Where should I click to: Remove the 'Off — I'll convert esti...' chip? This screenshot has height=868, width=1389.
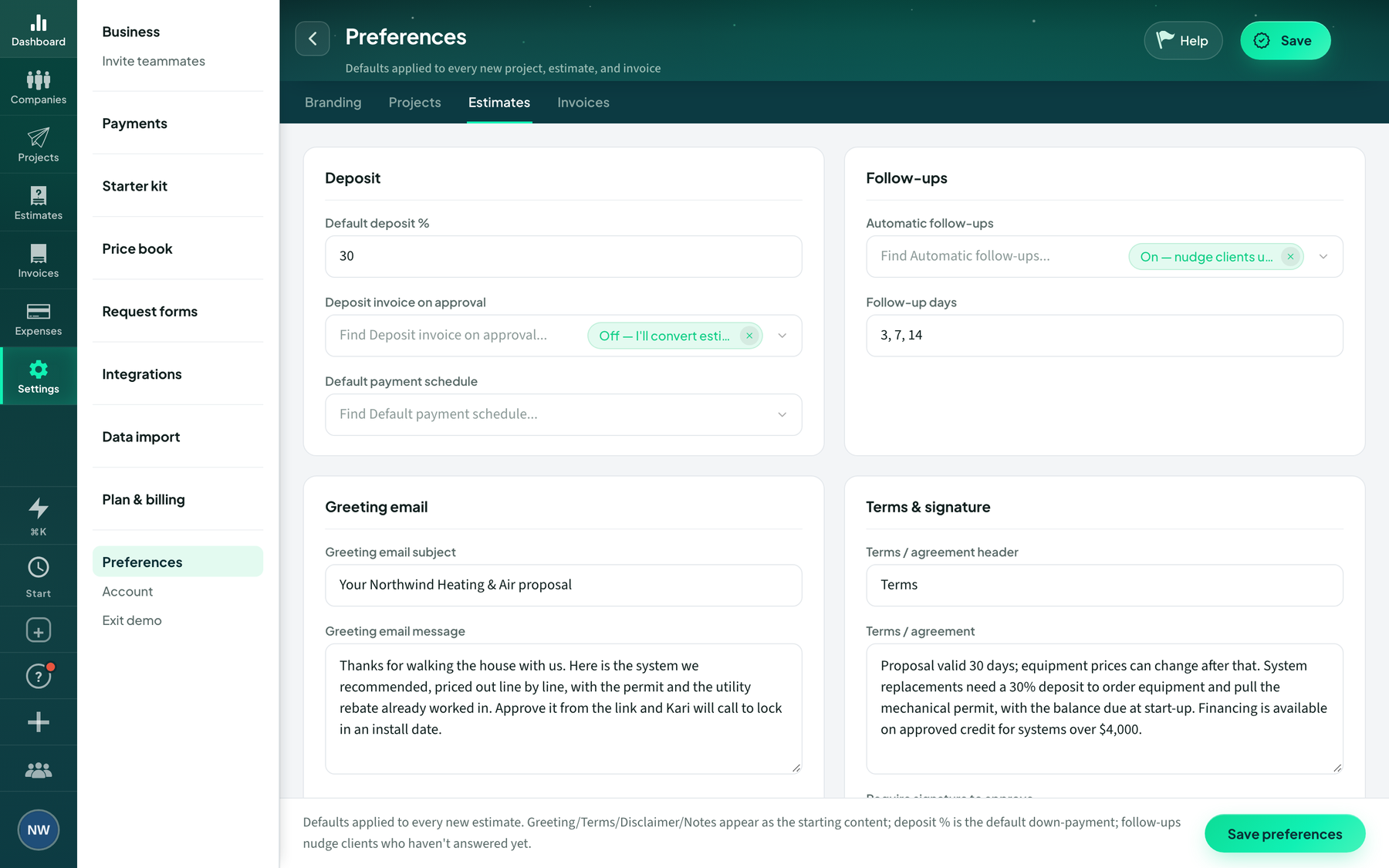click(749, 336)
